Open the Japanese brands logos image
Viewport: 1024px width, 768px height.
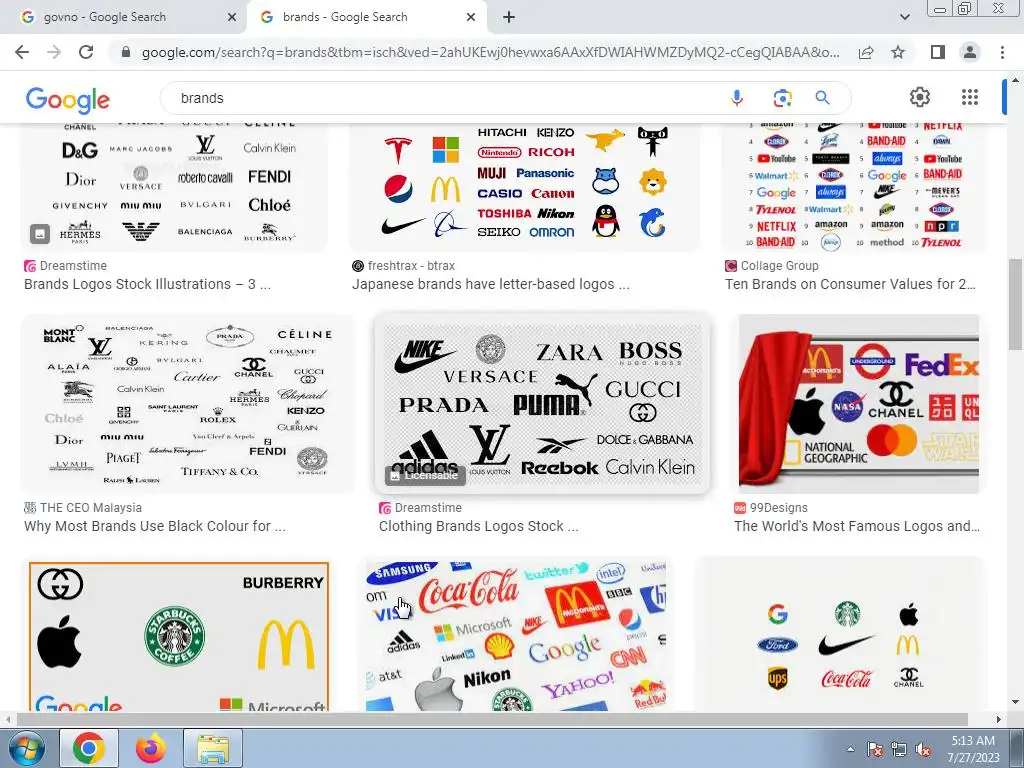coord(524,185)
